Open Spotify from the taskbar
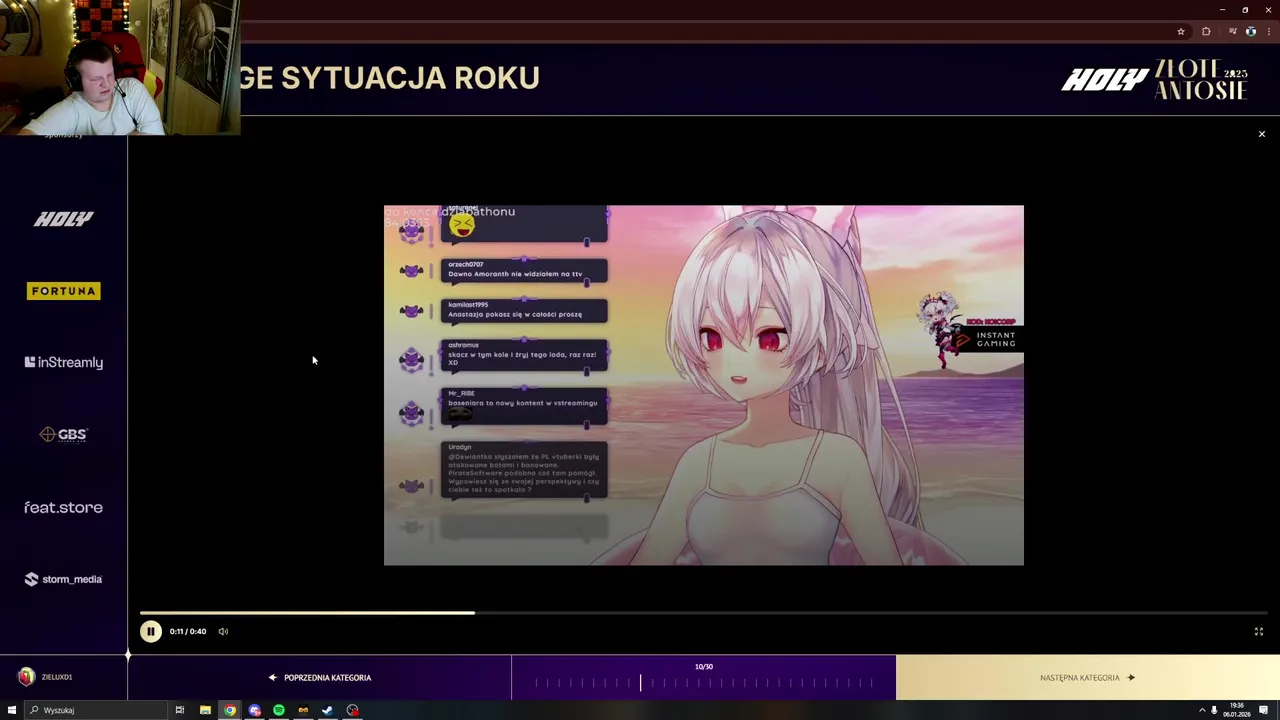Viewport: 1280px width, 720px height. tap(279, 710)
